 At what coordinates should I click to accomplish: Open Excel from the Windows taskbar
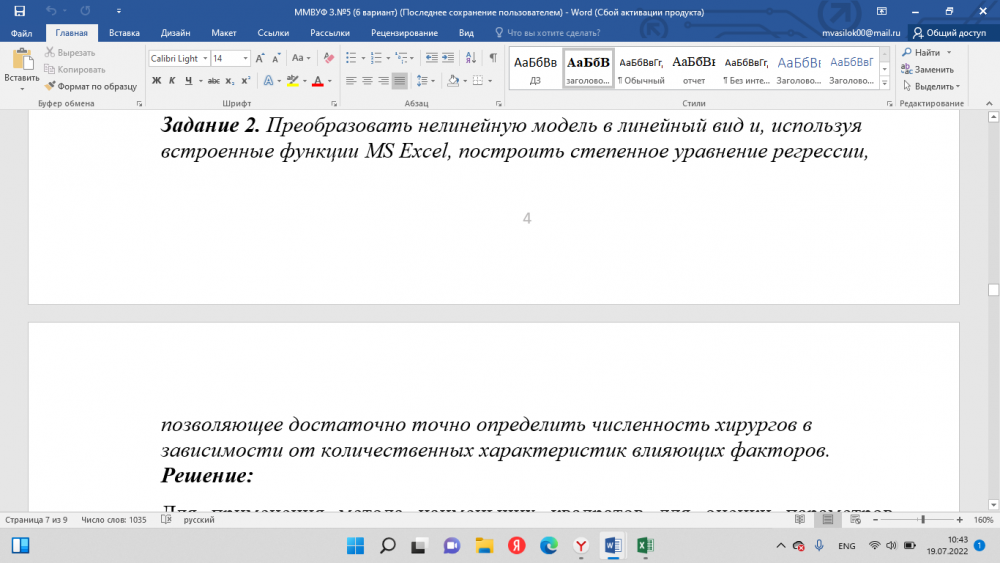tap(645, 545)
